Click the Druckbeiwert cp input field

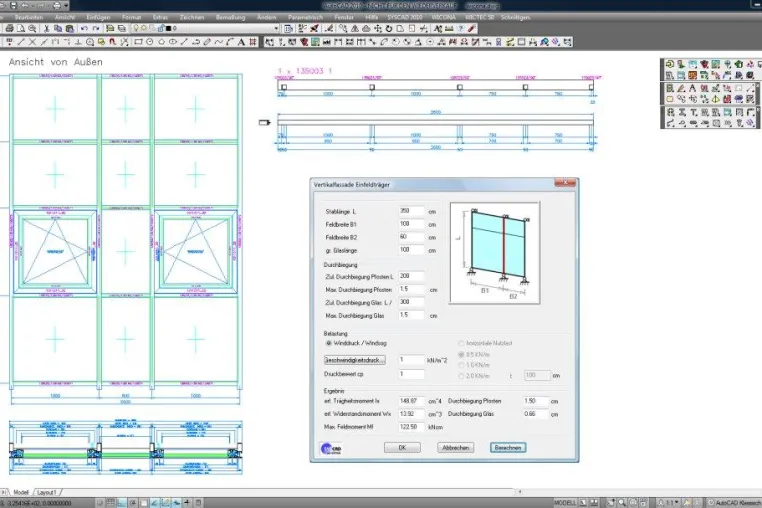click(x=411, y=374)
